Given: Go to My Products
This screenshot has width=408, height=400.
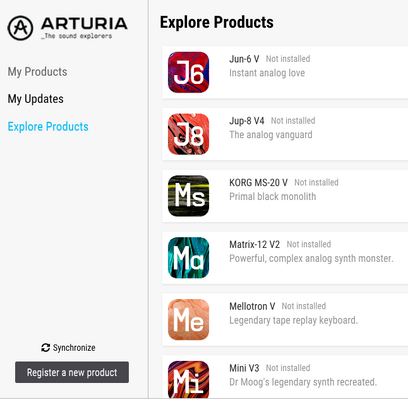Looking at the screenshot, I should (x=37, y=72).
